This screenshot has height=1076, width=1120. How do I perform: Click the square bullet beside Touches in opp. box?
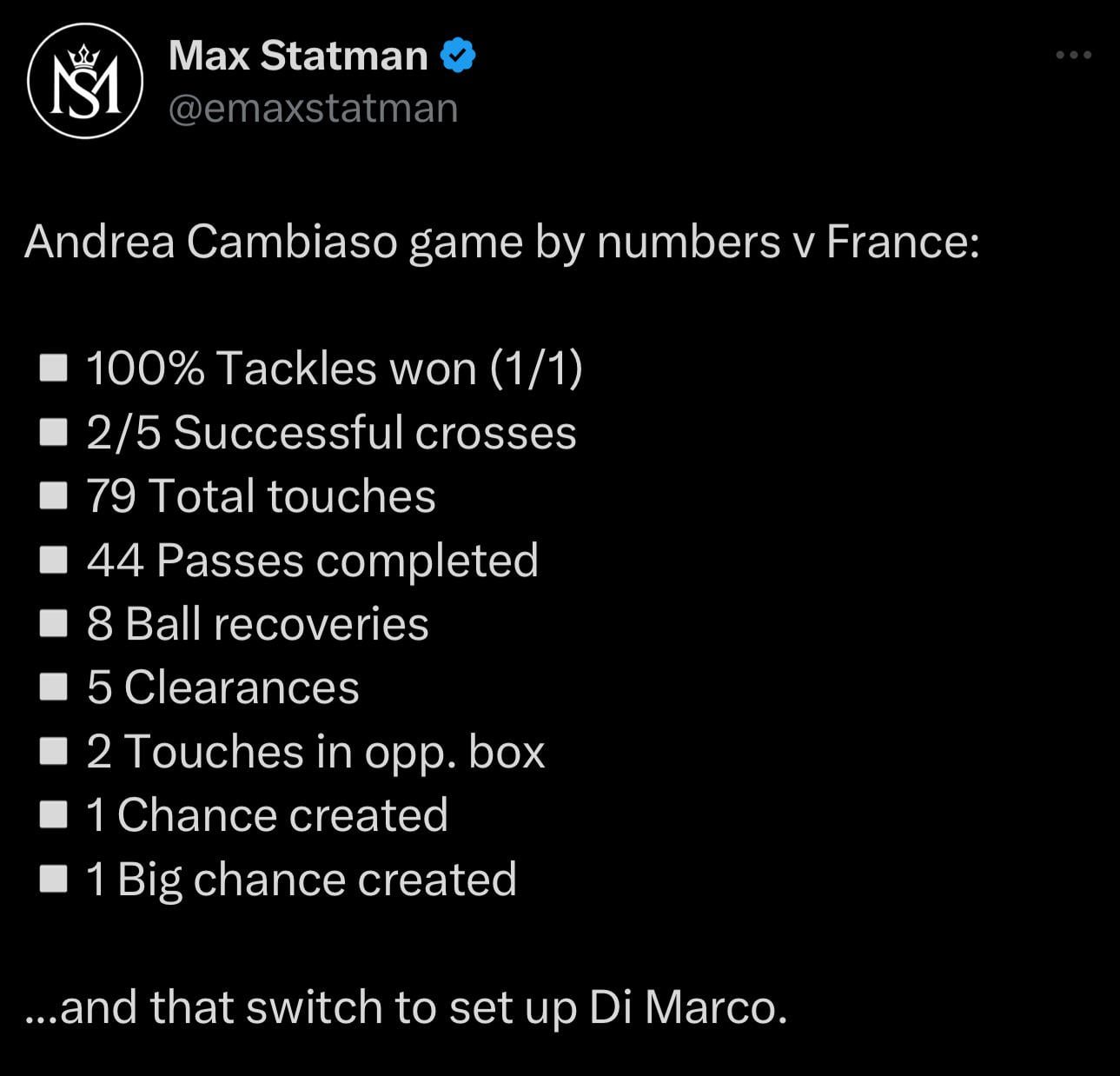click(54, 751)
